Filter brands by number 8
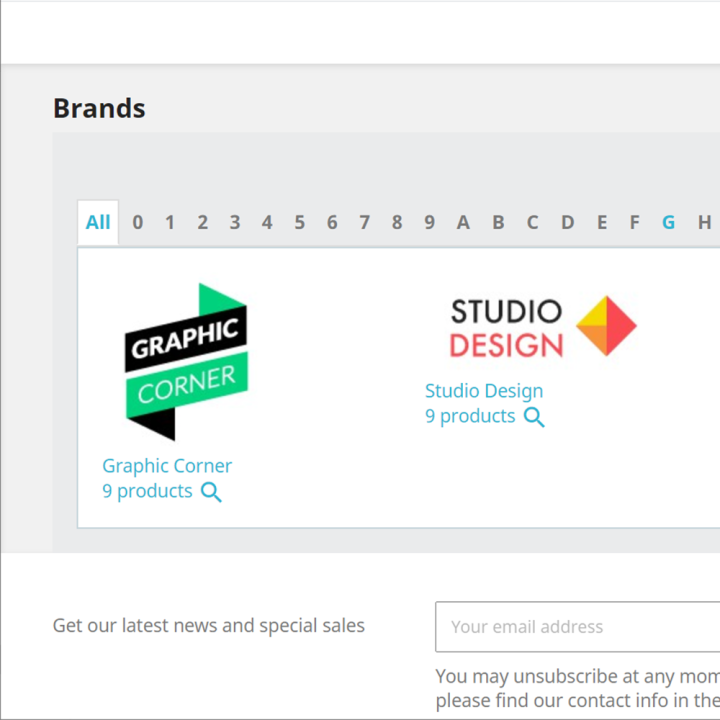Image resolution: width=720 pixels, height=720 pixels. coord(397,222)
